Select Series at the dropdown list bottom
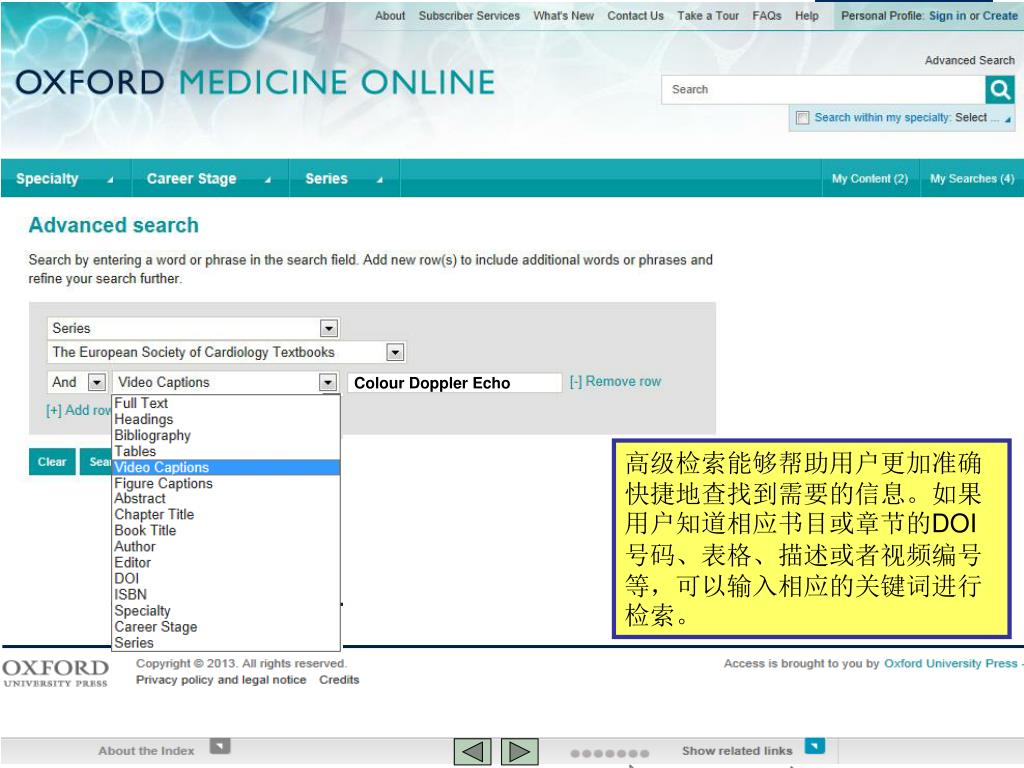This screenshot has width=1024, height=768. point(226,643)
